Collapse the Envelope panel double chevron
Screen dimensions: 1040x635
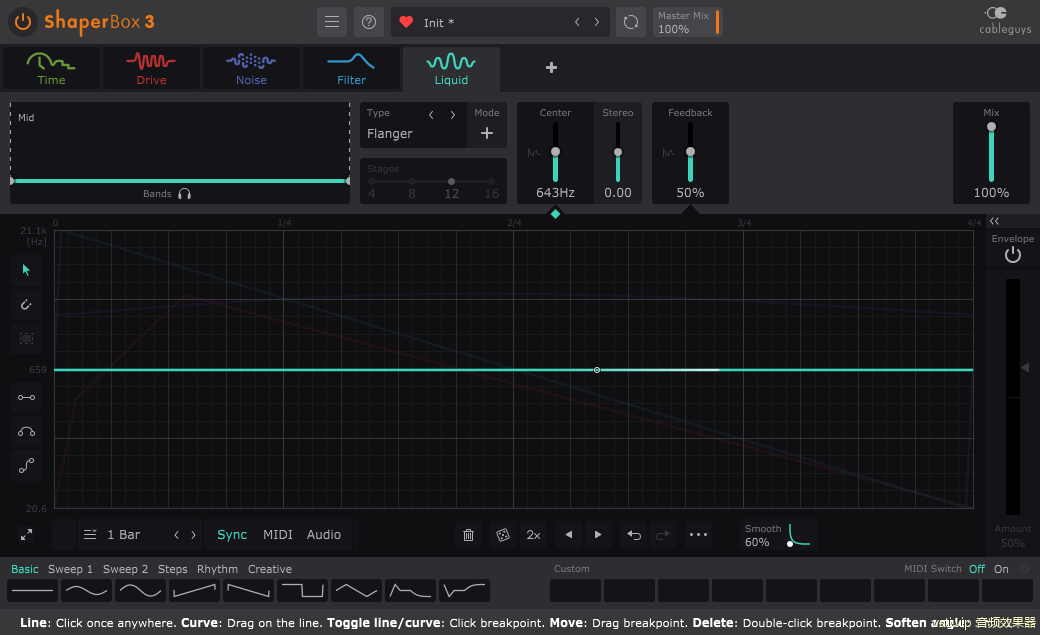tap(994, 221)
